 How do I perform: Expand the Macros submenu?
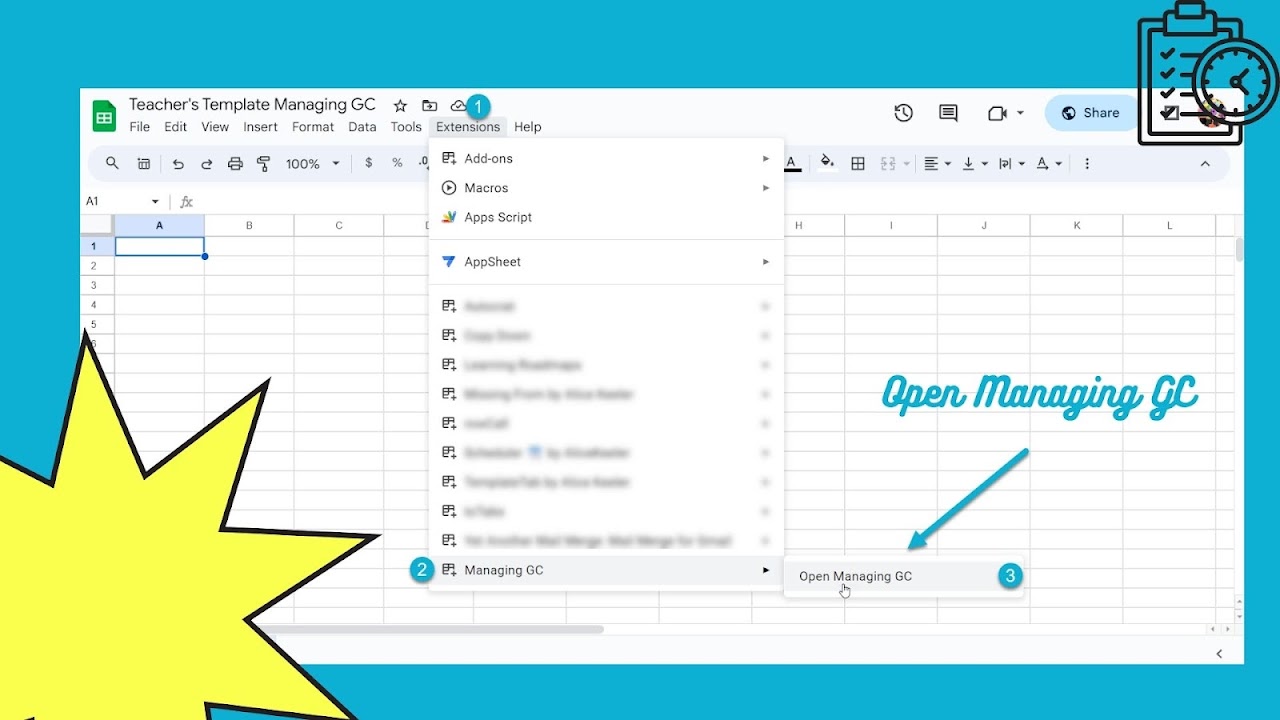click(x=607, y=188)
